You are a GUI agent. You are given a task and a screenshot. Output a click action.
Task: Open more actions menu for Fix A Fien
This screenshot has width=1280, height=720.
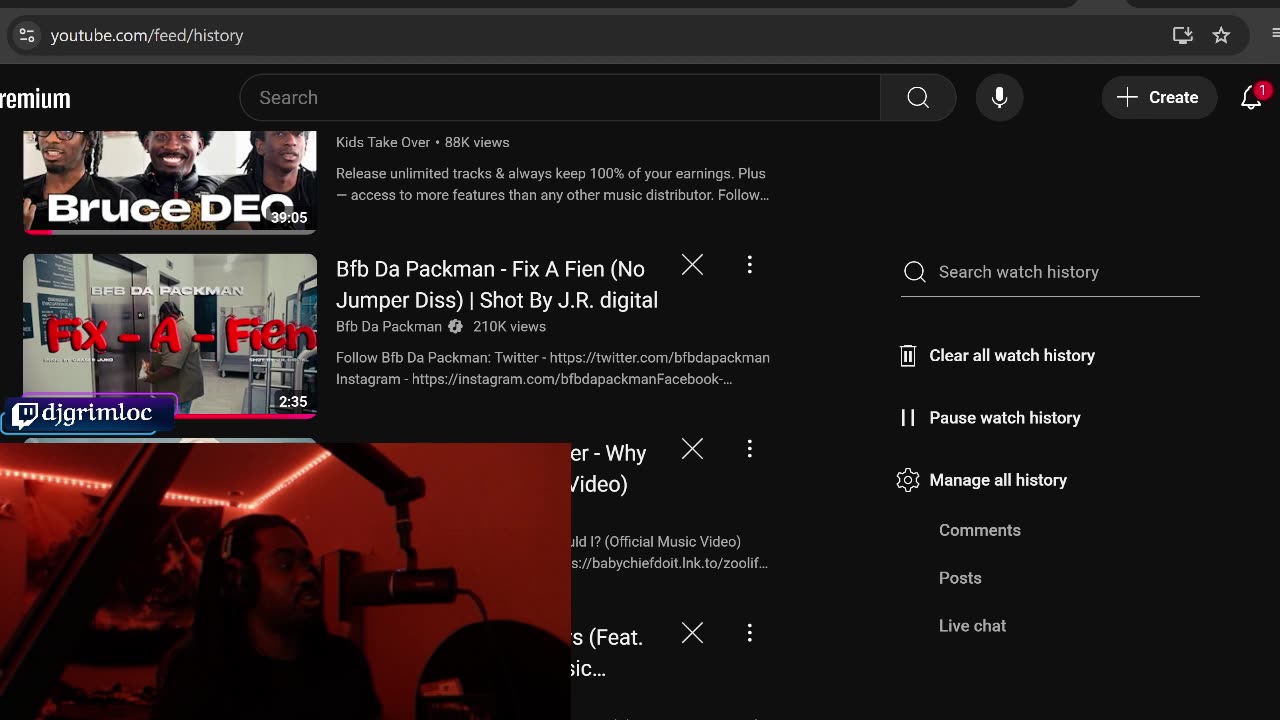[749, 265]
